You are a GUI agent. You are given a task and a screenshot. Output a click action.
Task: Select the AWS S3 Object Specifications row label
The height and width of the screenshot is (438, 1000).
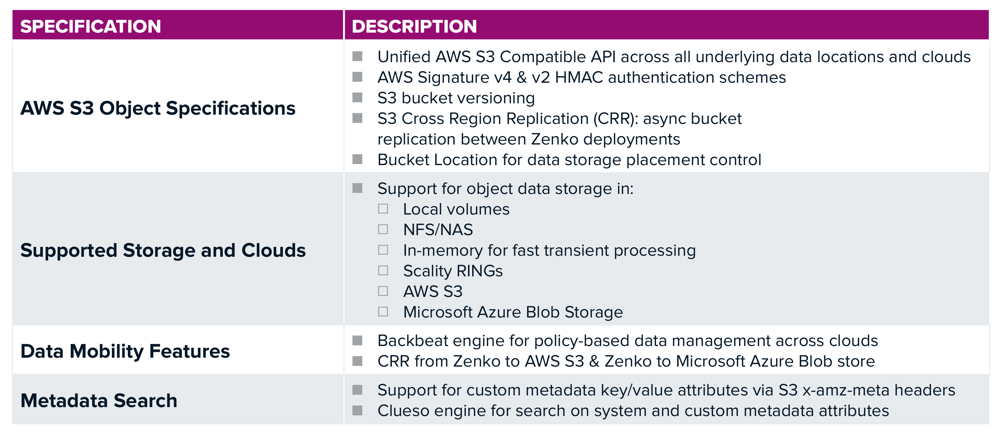pos(158,108)
